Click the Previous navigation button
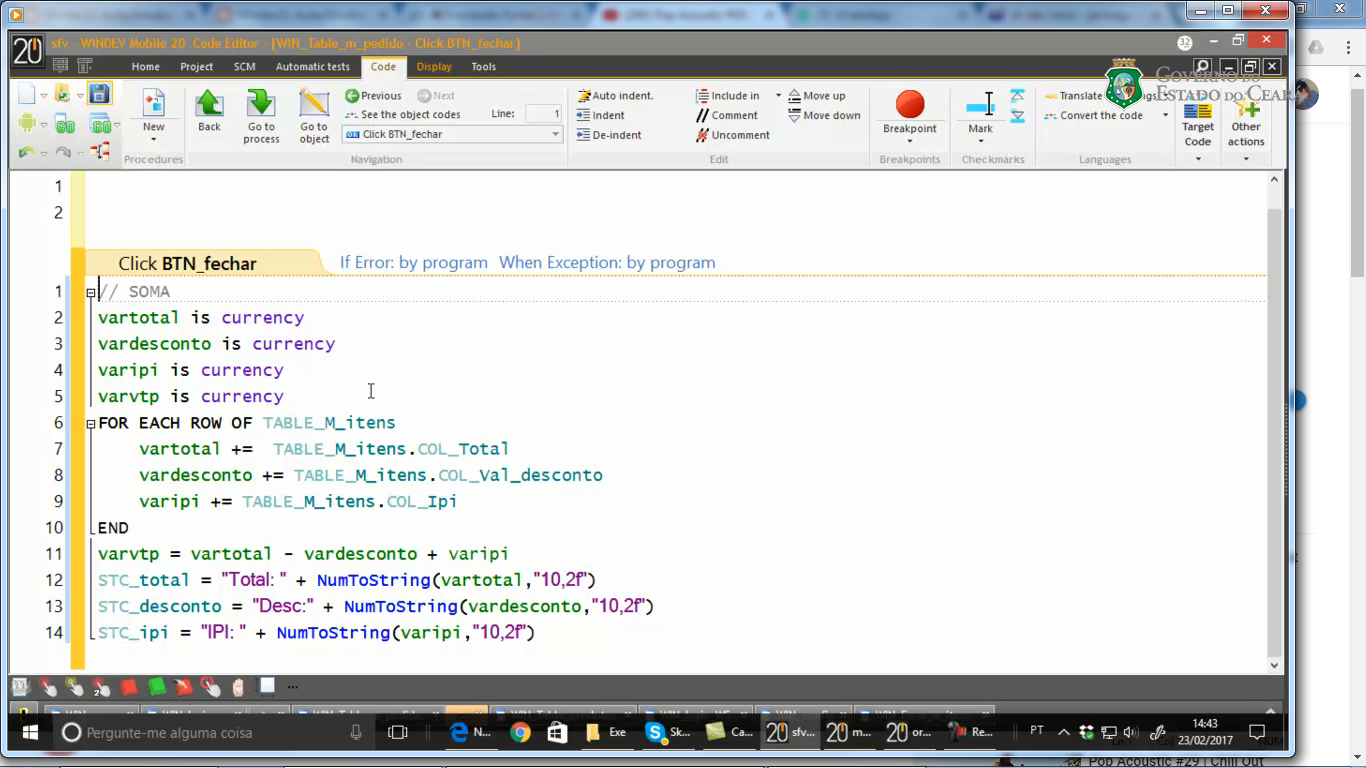The height and width of the screenshot is (768, 1366). point(373,96)
